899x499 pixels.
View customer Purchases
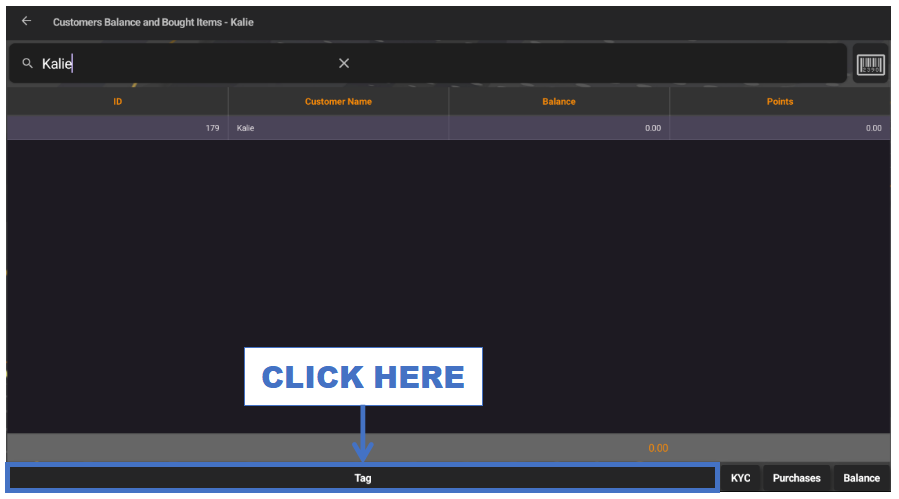(796, 478)
